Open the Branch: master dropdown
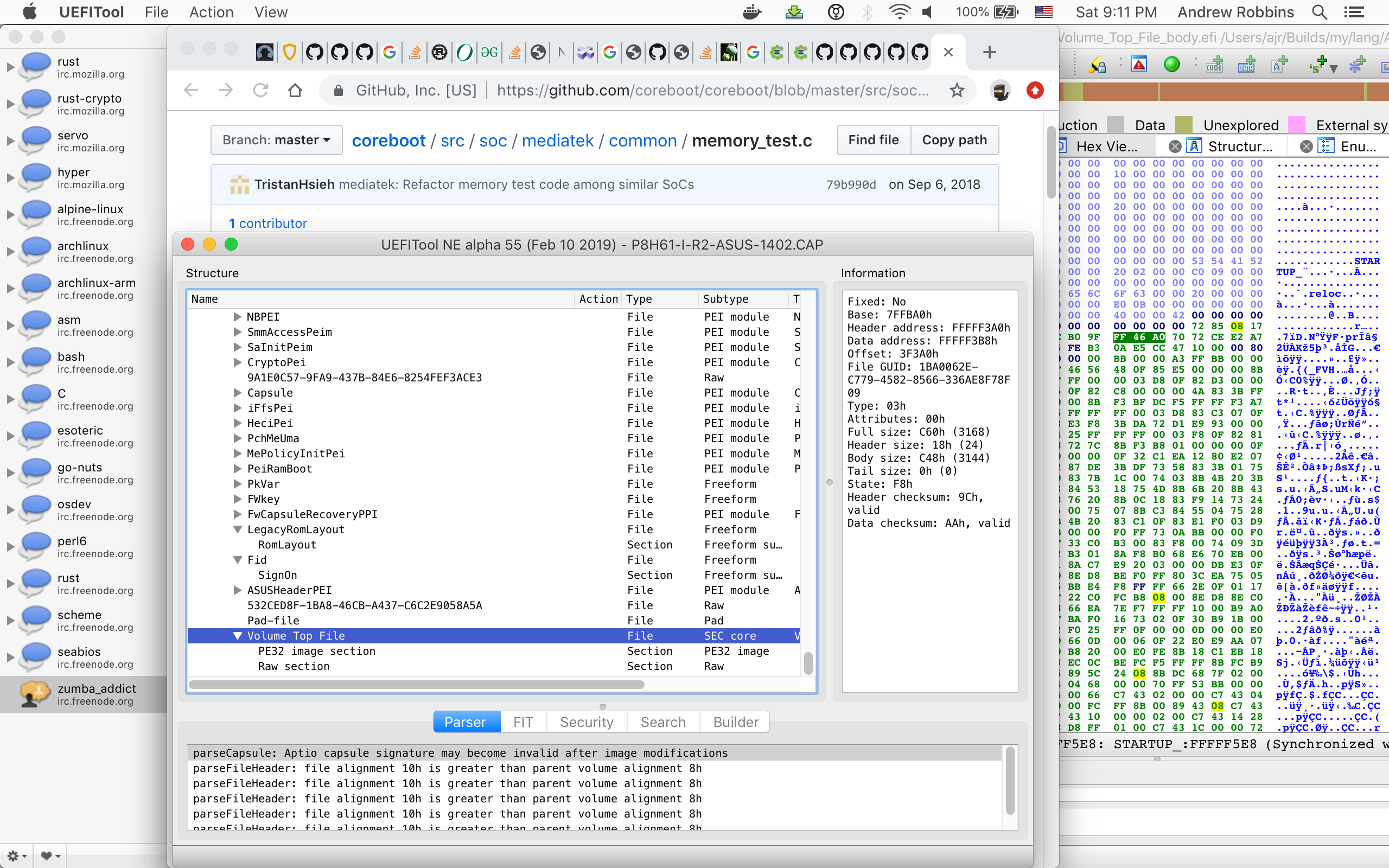This screenshot has width=1389, height=868. 276,140
